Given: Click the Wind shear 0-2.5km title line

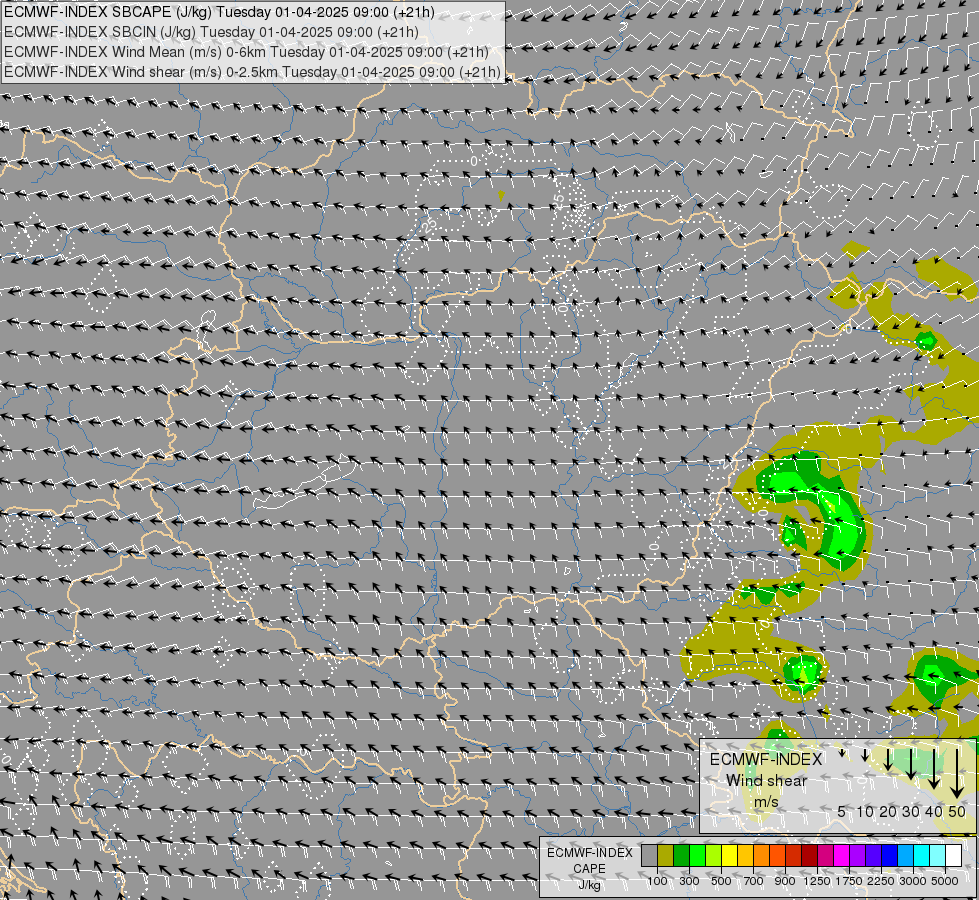Looking at the screenshot, I should pos(252,72).
